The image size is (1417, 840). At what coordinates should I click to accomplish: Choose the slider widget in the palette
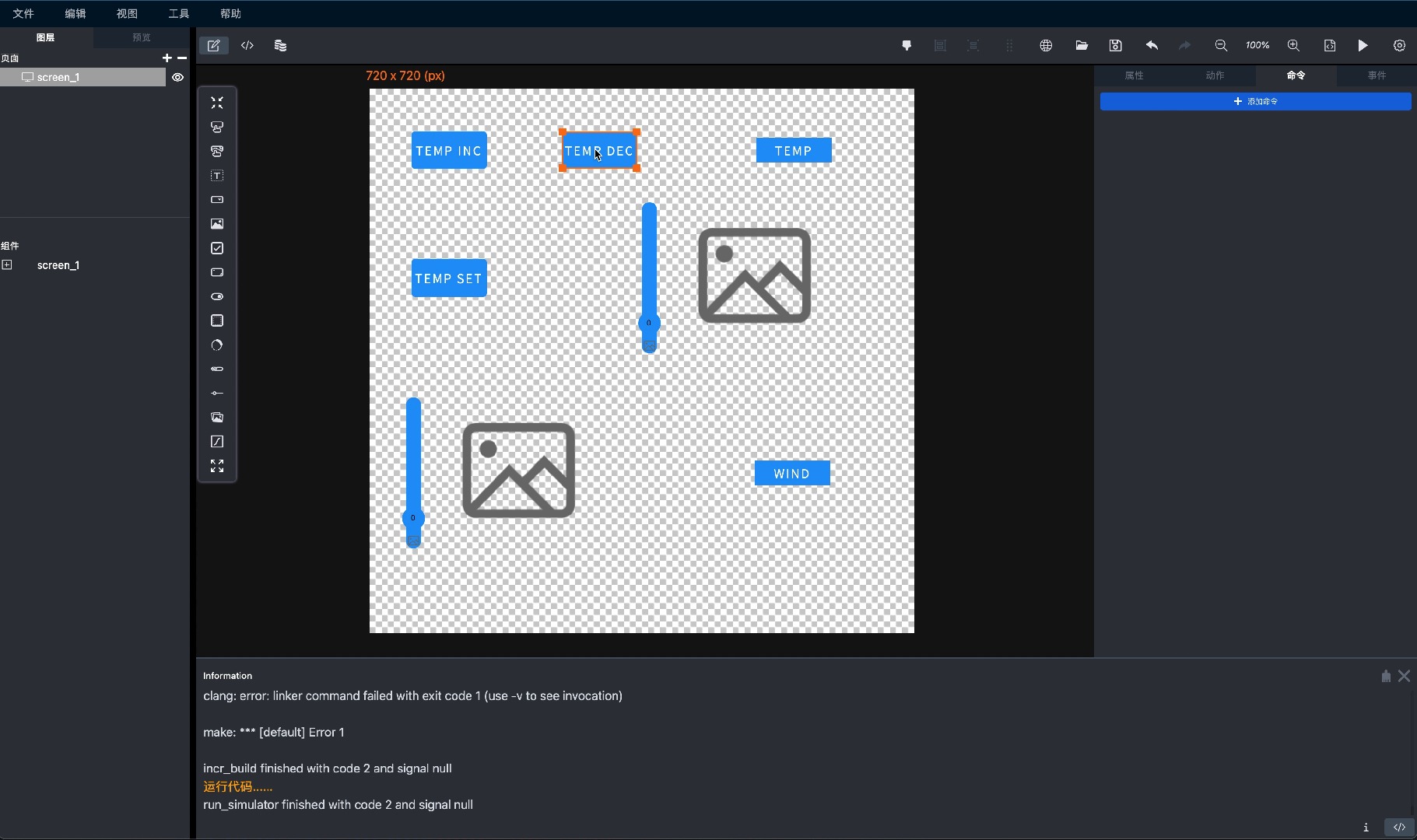pyautogui.click(x=217, y=394)
